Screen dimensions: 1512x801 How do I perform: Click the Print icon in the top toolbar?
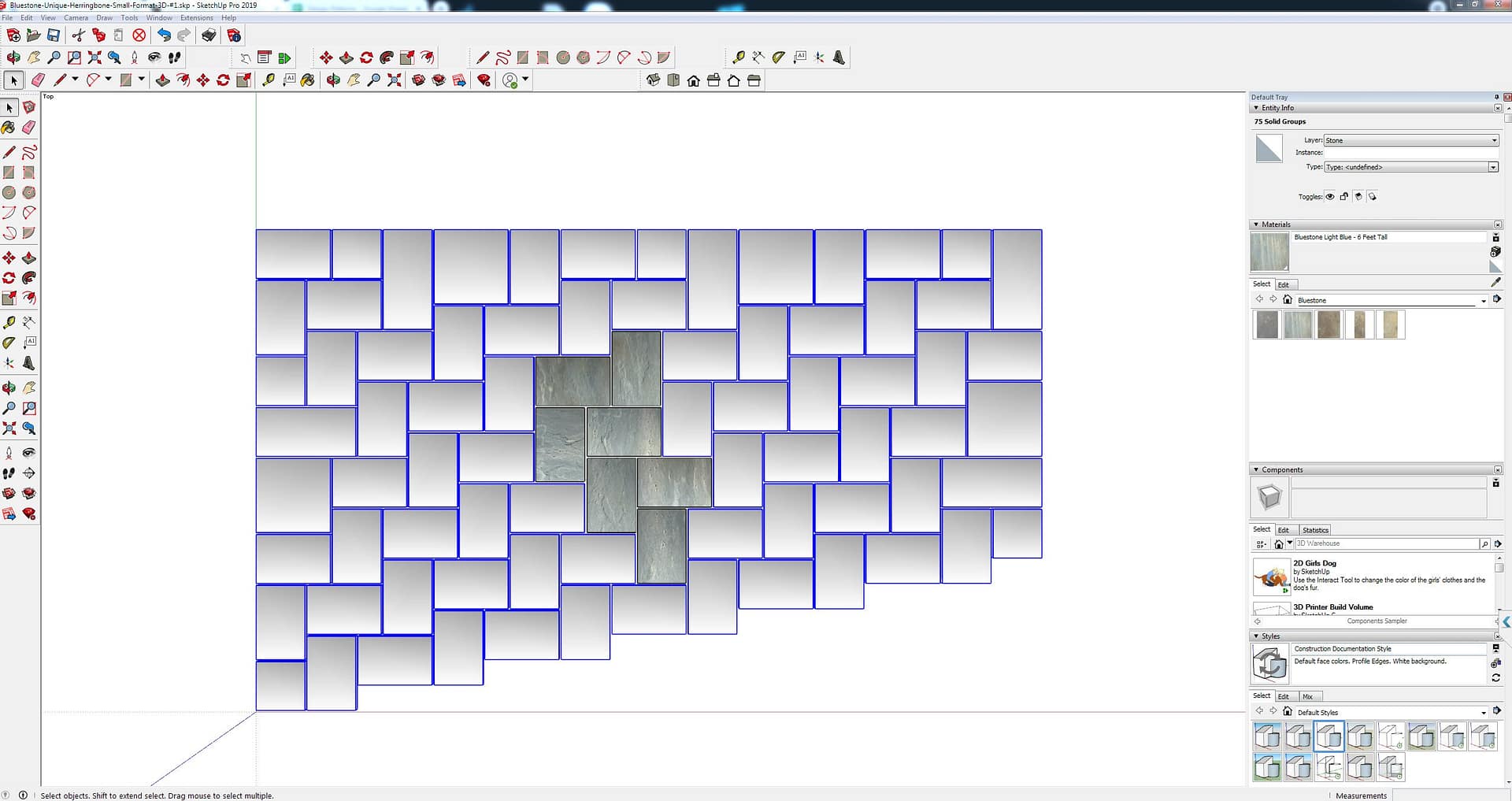(209, 35)
